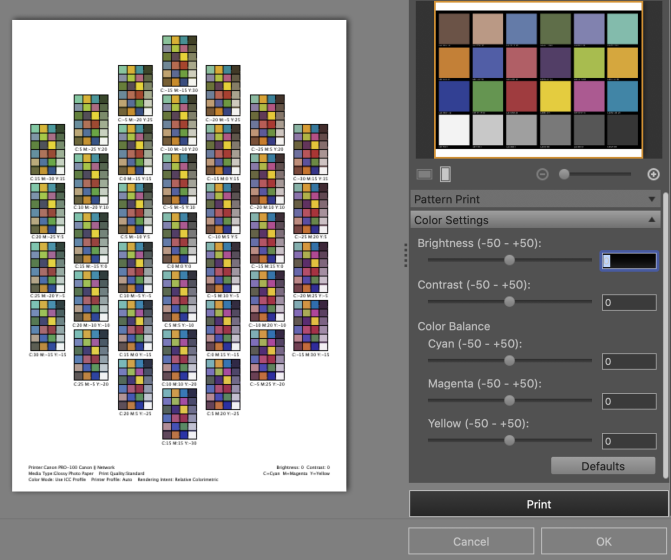Click the Cancel button
The width and height of the screenshot is (671, 560).
[471, 542]
